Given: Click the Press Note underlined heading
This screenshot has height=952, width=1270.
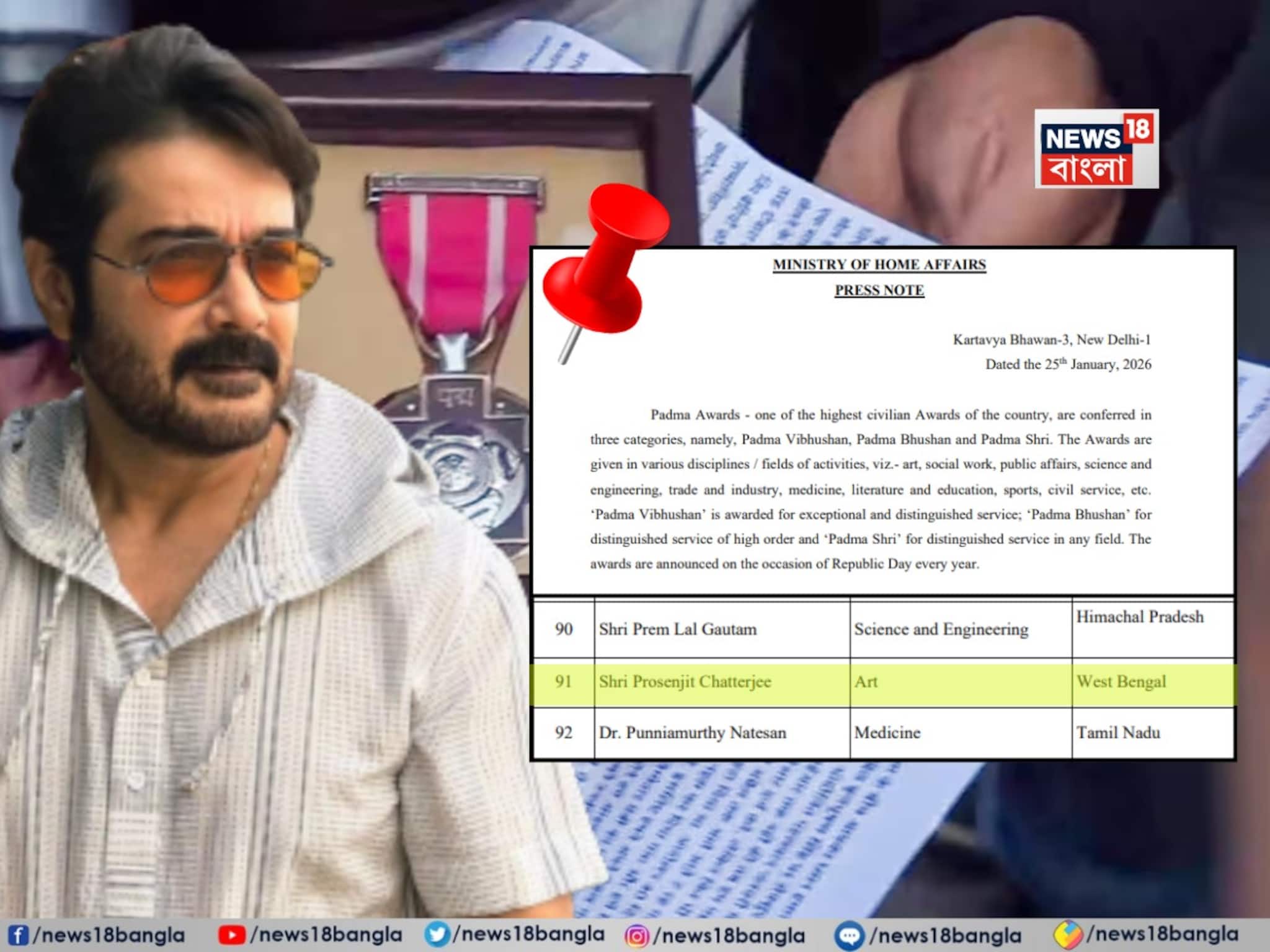Looking at the screenshot, I should click(879, 290).
